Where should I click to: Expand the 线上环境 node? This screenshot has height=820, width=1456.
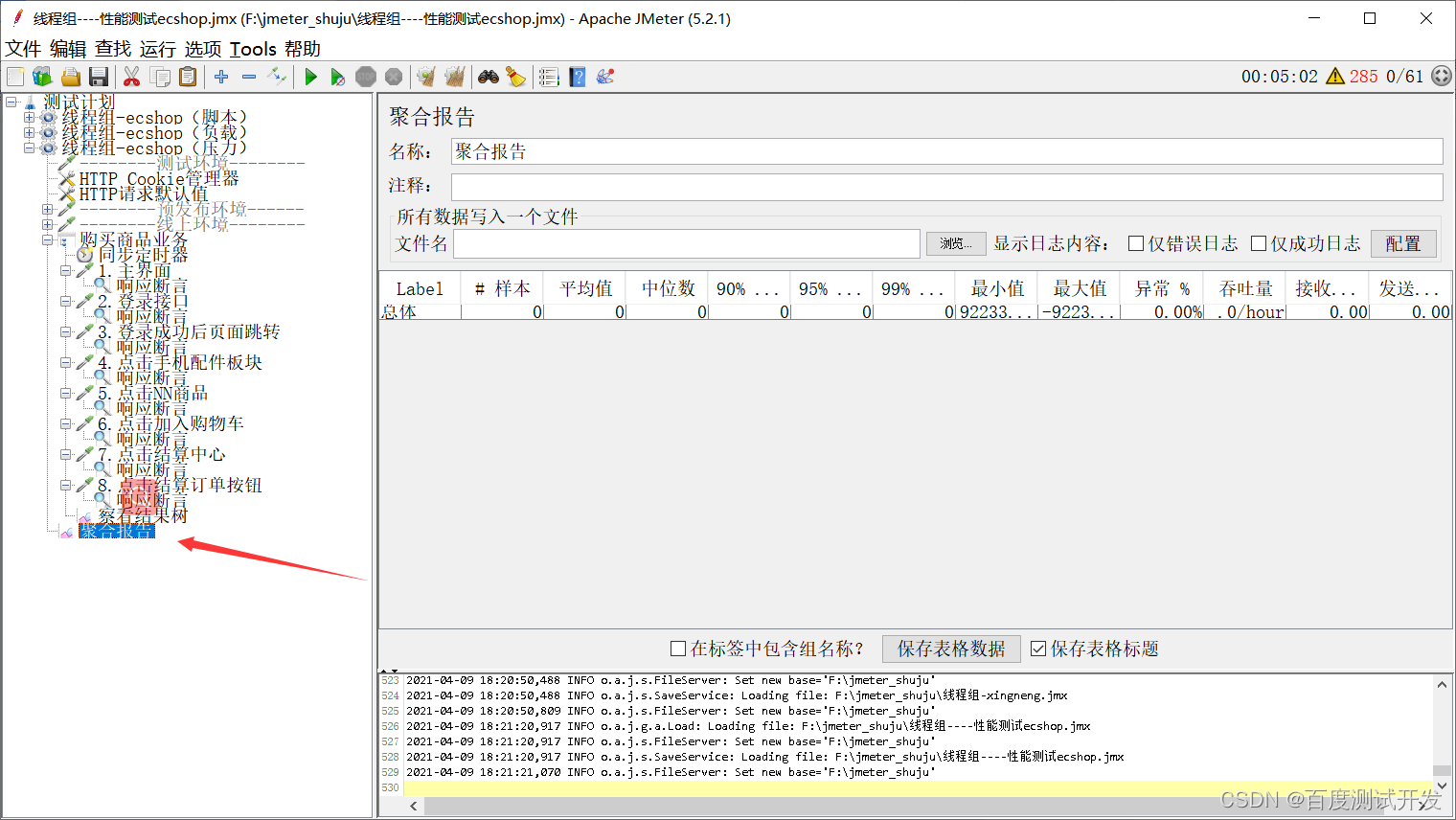point(47,224)
